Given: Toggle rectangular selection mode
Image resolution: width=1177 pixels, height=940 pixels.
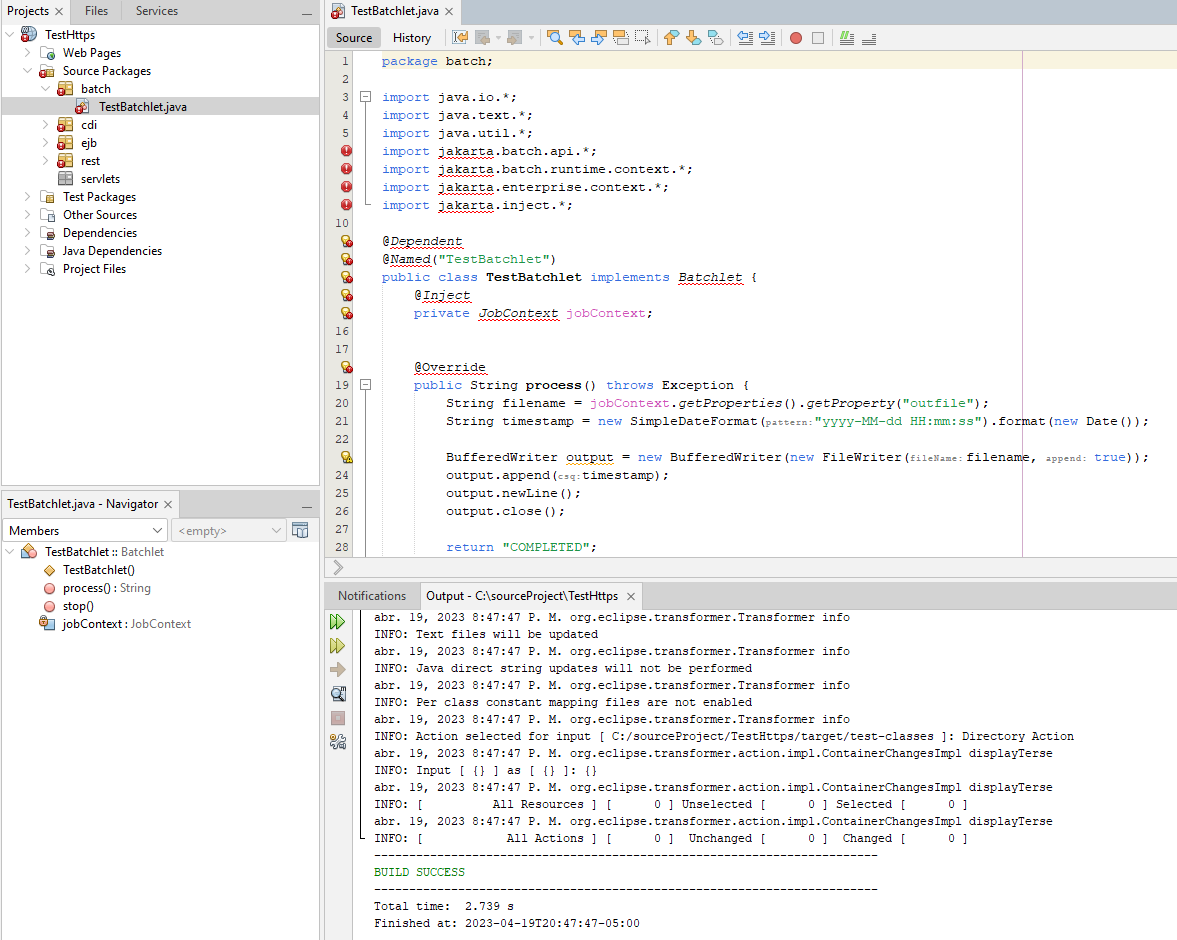Looking at the screenshot, I should click(641, 38).
